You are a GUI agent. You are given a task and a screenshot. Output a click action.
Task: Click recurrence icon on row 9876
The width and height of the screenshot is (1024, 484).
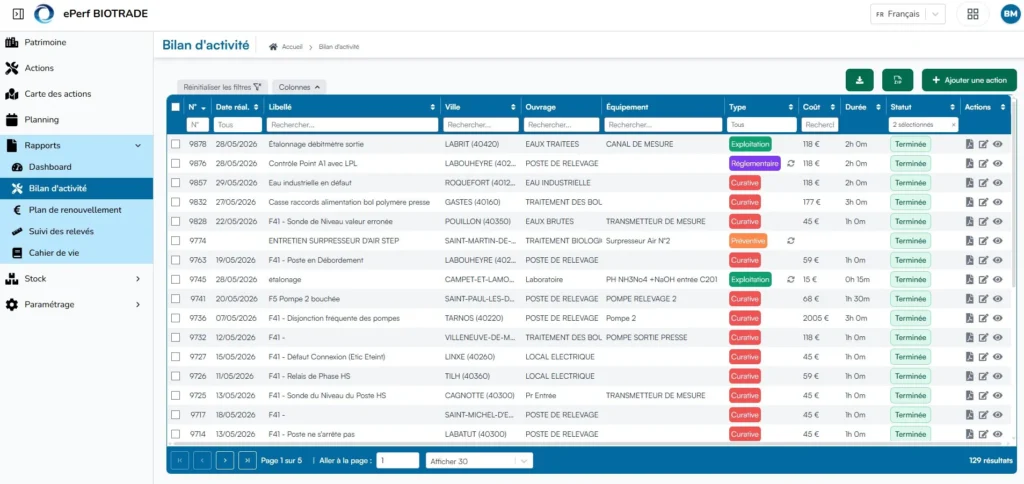pyautogui.click(x=791, y=163)
